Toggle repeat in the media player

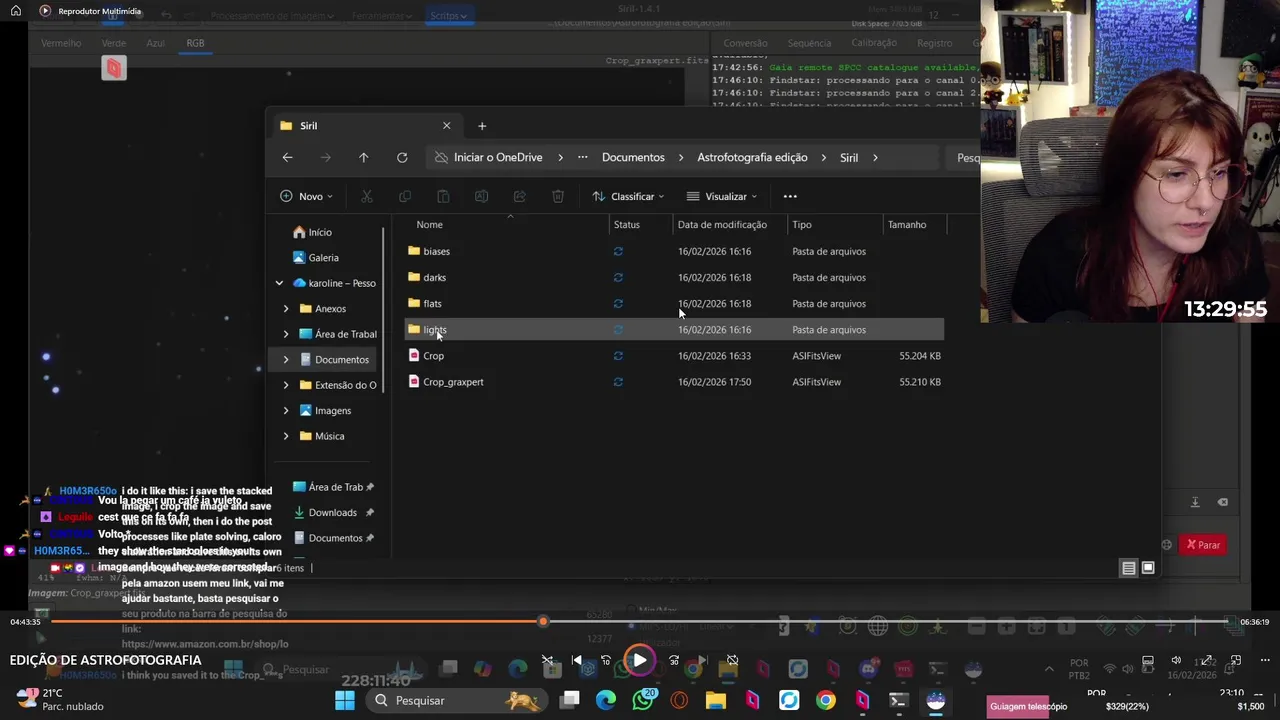pyautogui.click(x=732, y=661)
